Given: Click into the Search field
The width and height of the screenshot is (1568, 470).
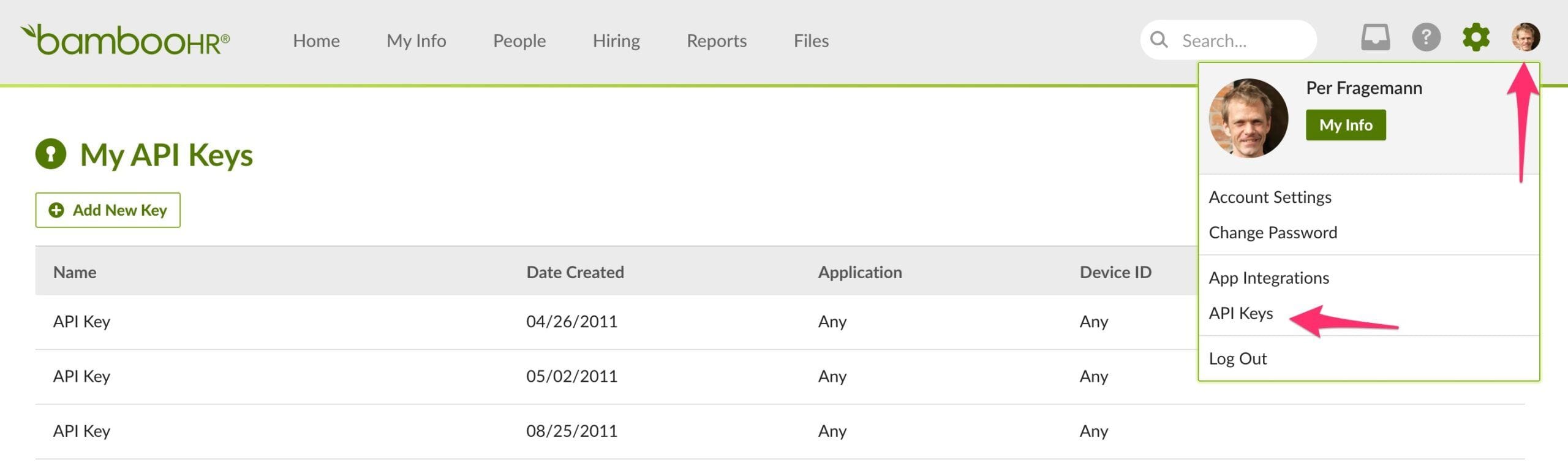Looking at the screenshot, I should coord(1229,40).
